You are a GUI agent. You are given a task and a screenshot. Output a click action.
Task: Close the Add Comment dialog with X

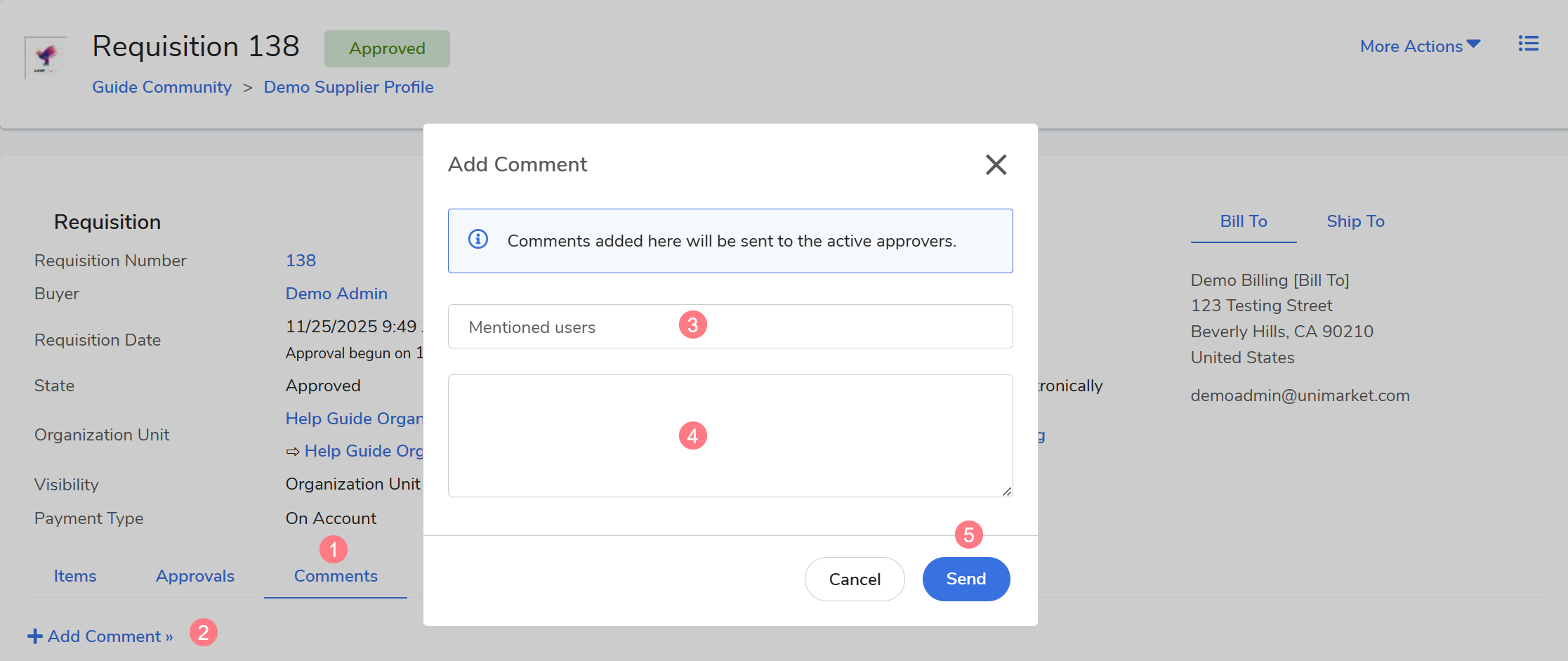995,164
